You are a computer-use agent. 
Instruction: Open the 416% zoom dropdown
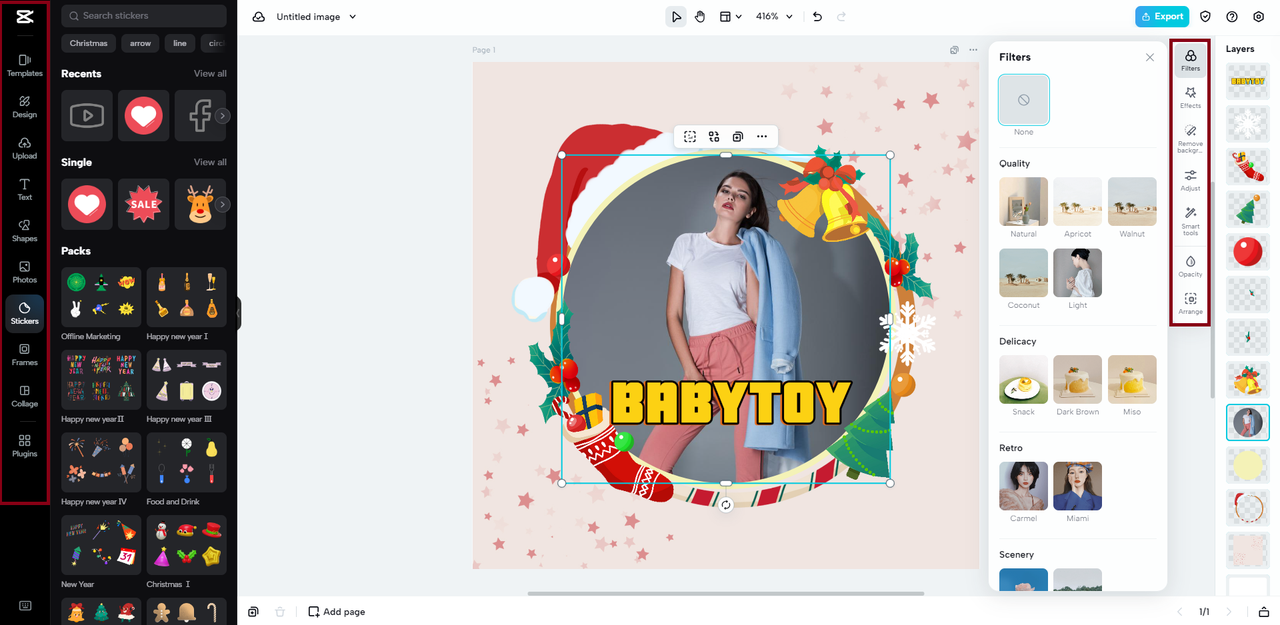pyautogui.click(x=774, y=17)
